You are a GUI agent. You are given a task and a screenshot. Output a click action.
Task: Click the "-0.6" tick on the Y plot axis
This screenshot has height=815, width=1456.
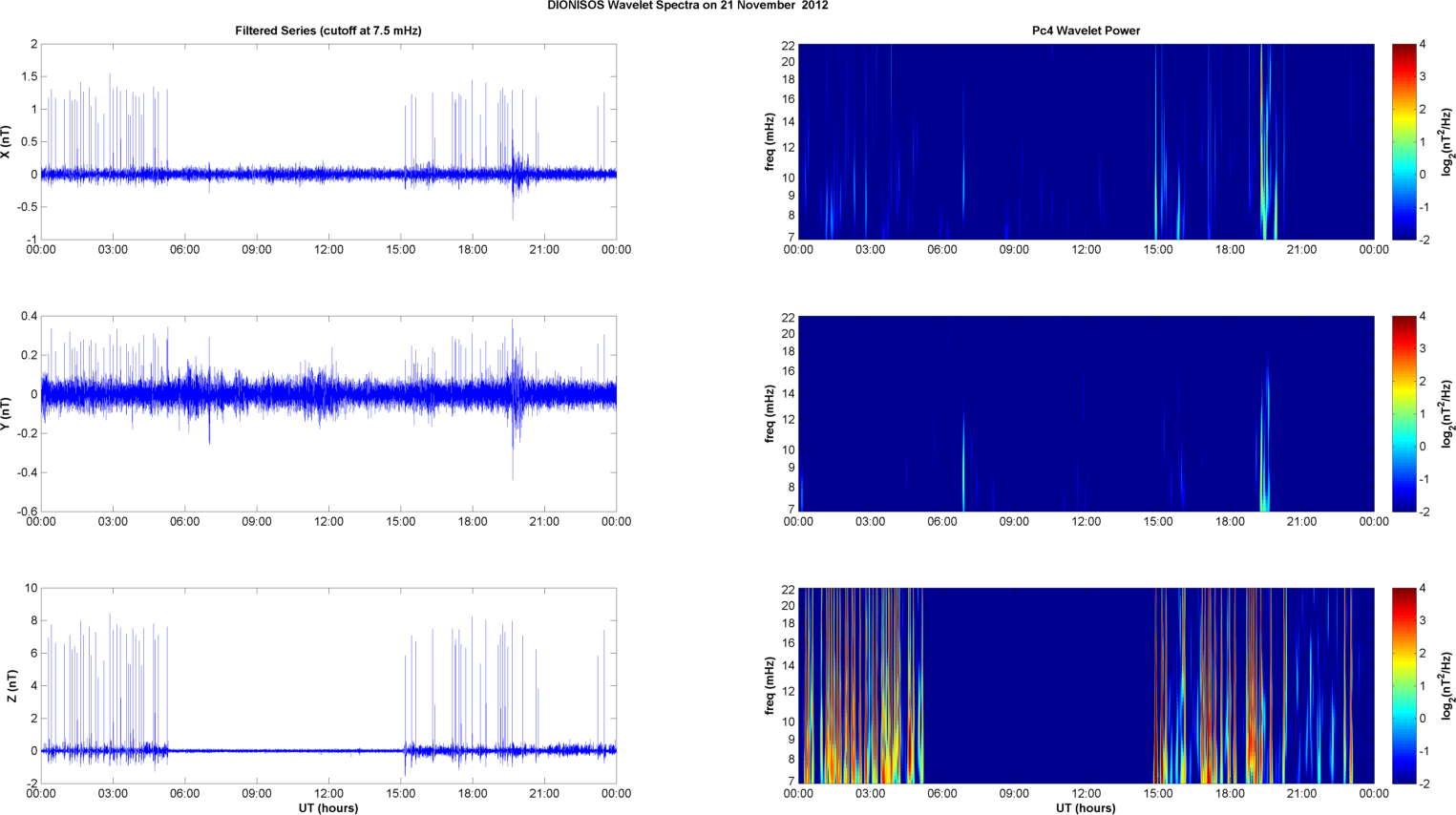26,512
